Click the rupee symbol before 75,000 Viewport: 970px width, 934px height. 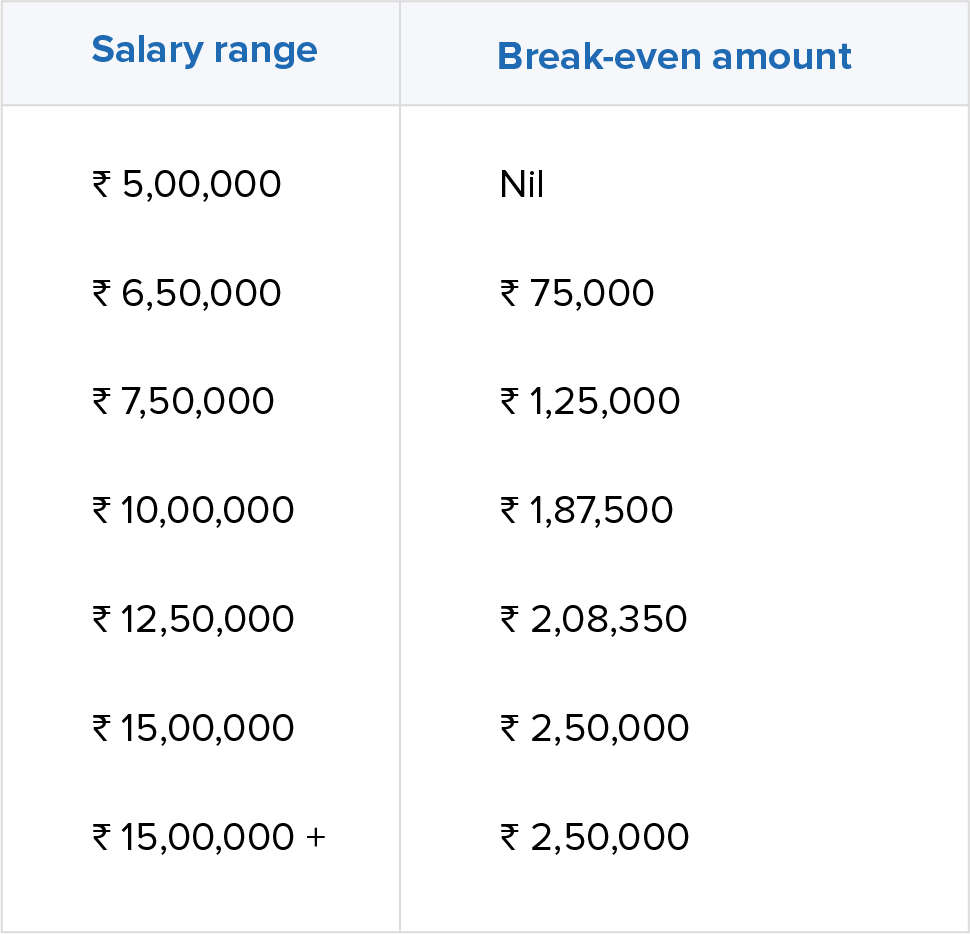pos(509,293)
